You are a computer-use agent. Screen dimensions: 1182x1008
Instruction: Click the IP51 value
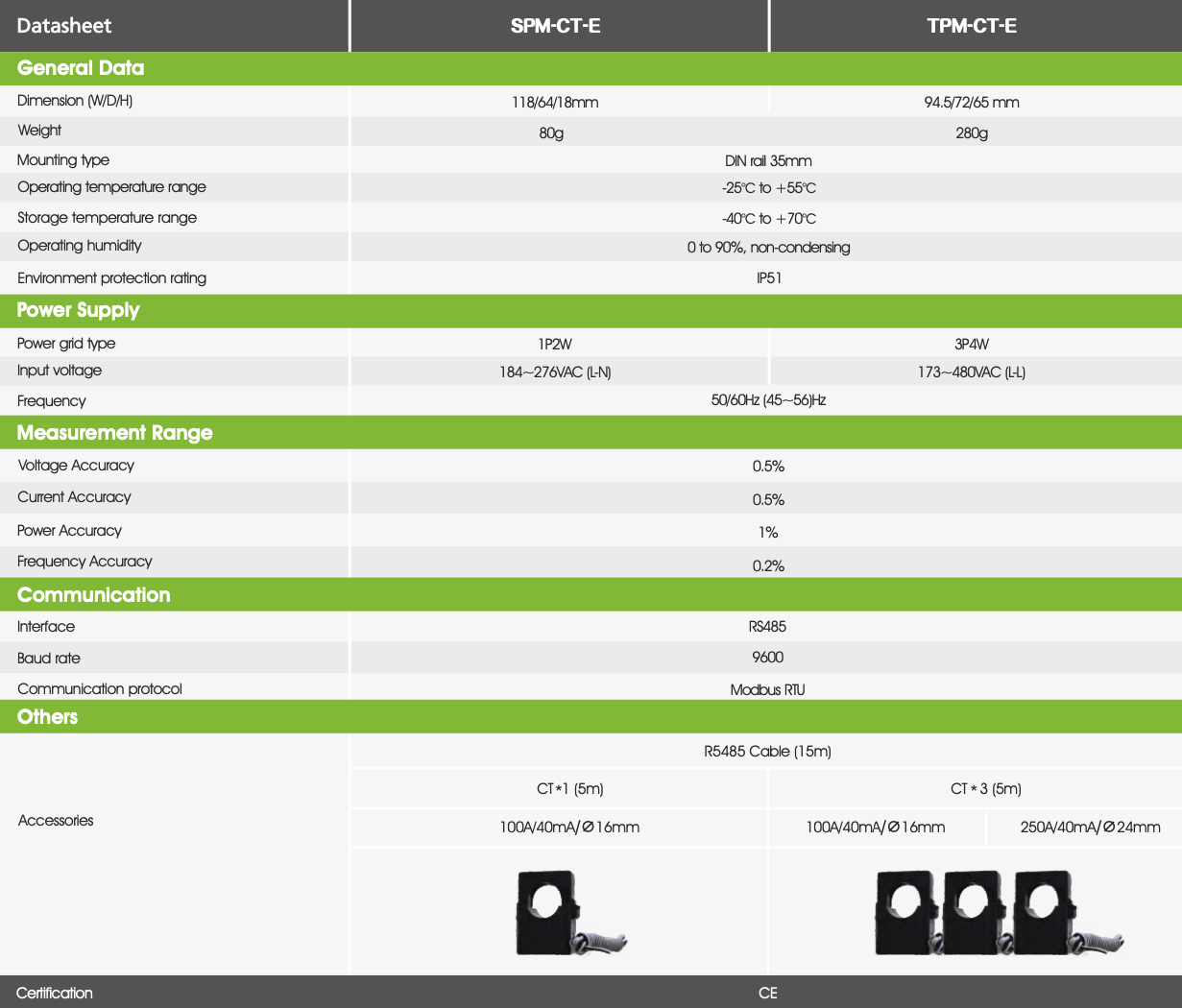[768, 278]
